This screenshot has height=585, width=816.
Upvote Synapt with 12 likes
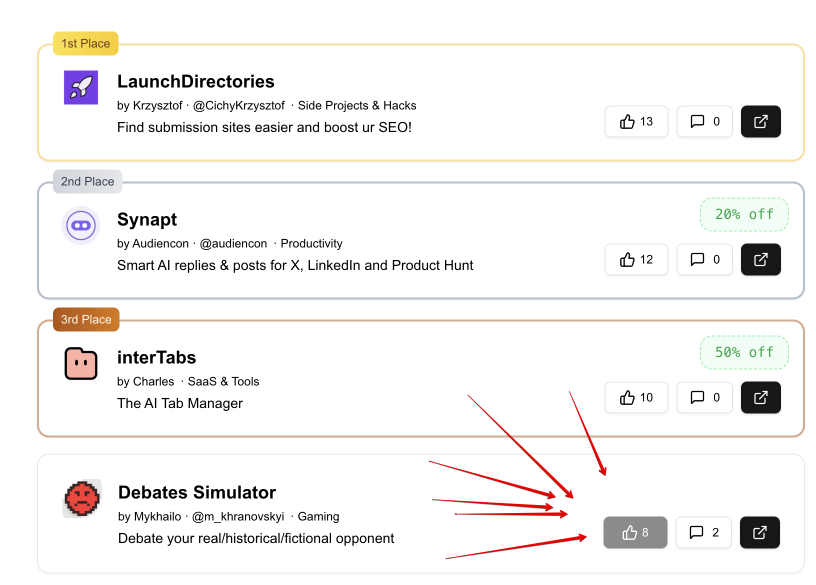(x=636, y=260)
